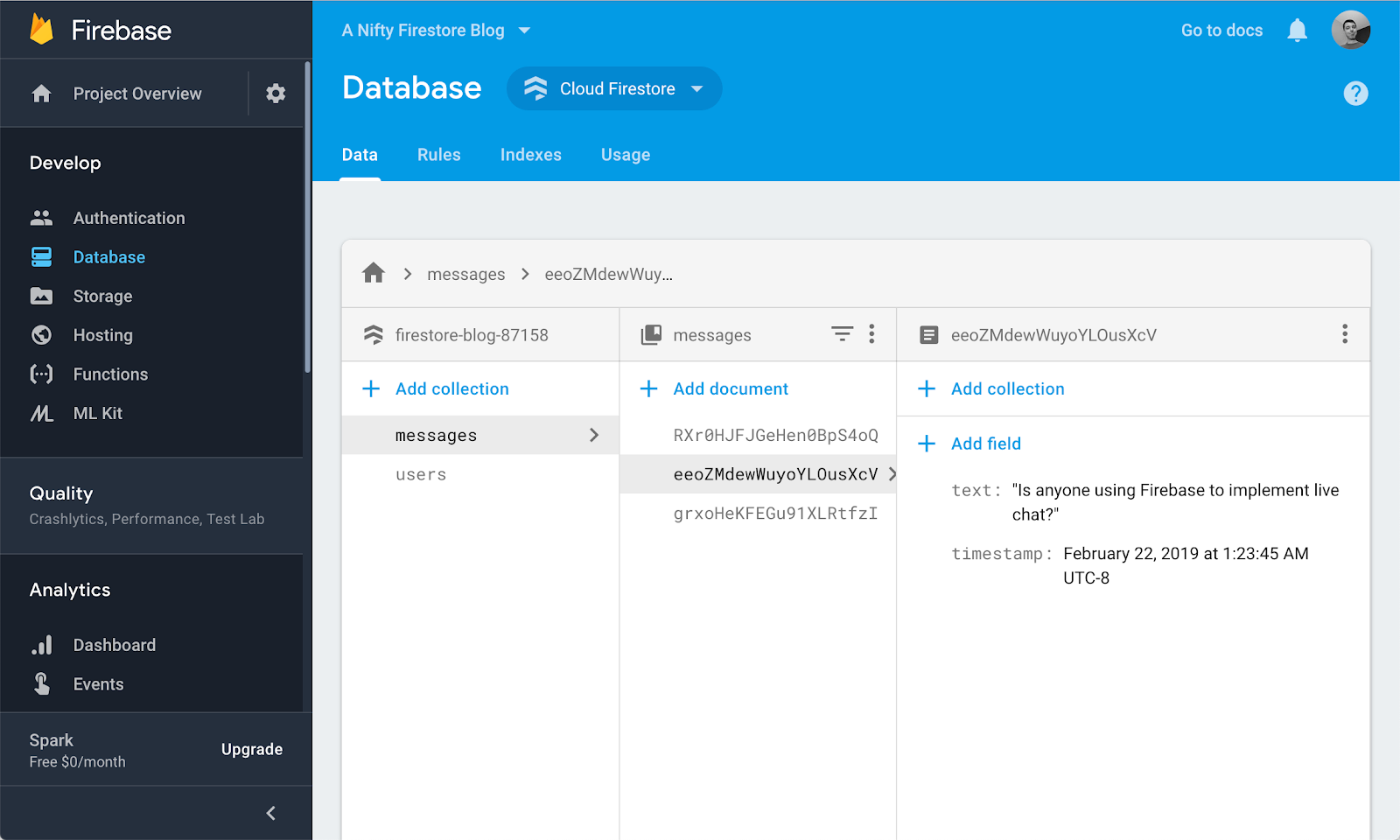Open the user avatar account menu
Viewport: 1400px width, 840px height.
[1351, 30]
